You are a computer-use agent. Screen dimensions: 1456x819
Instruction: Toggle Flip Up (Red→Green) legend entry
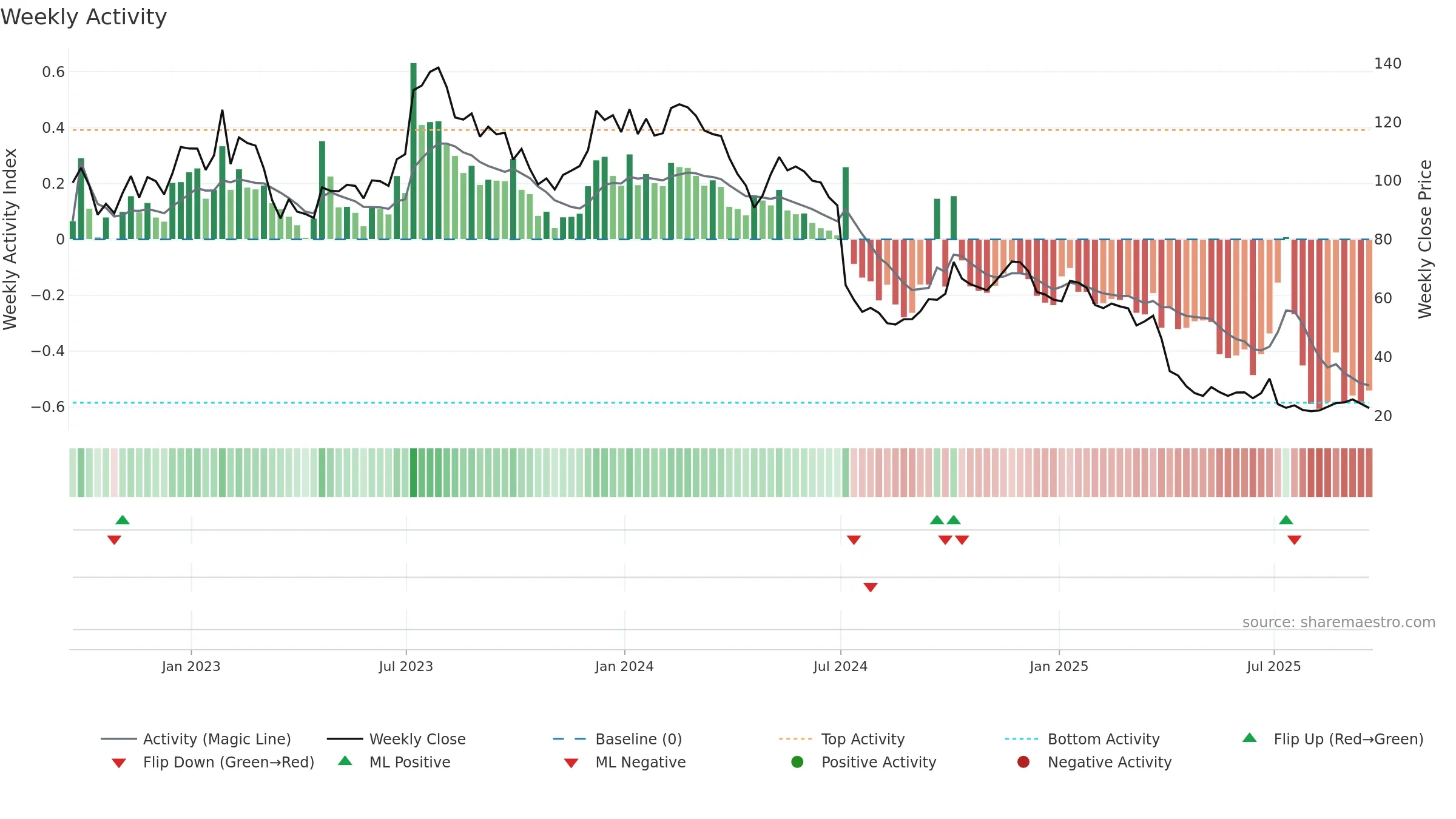click(1333, 739)
